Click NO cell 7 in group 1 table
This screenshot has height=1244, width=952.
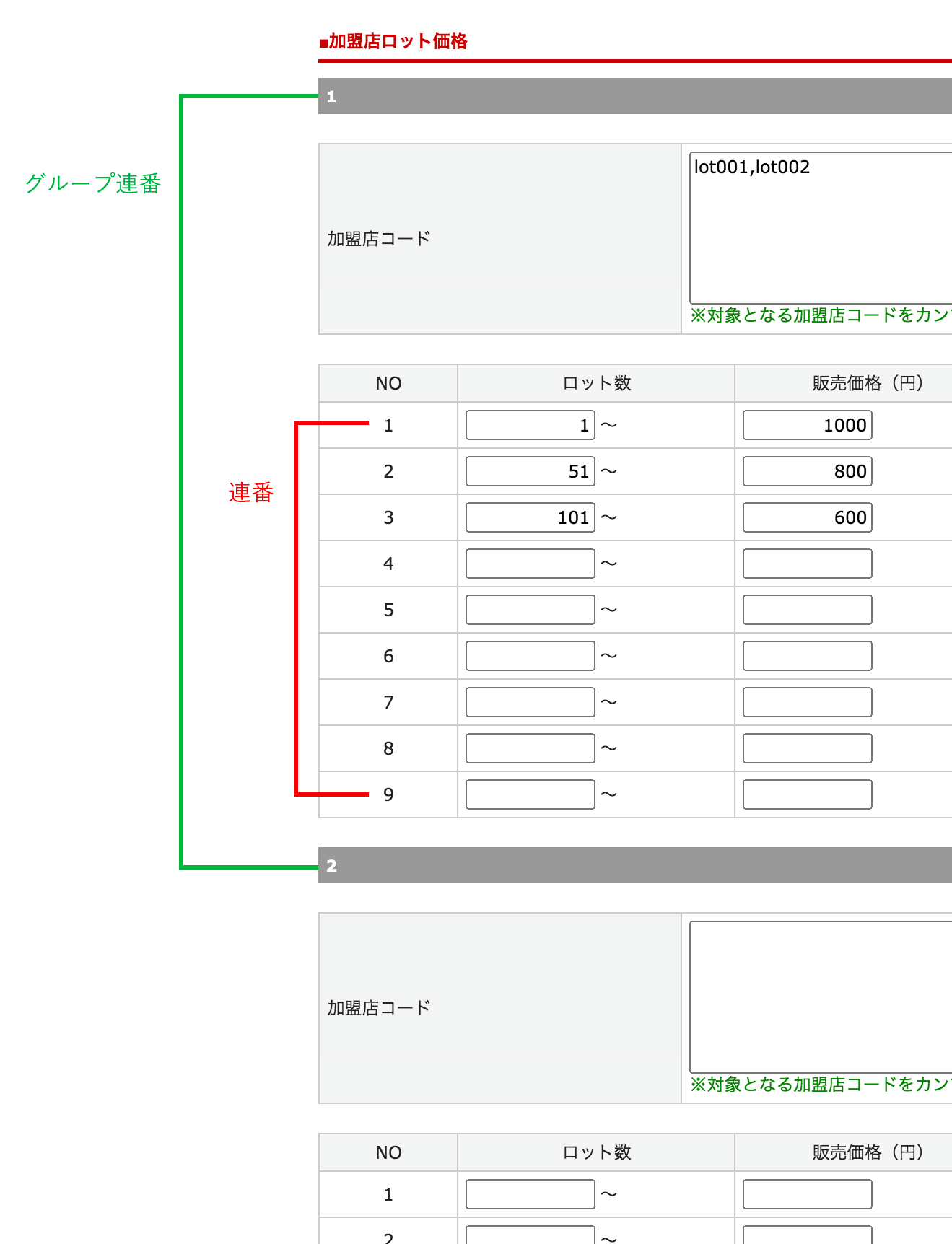[x=388, y=702]
